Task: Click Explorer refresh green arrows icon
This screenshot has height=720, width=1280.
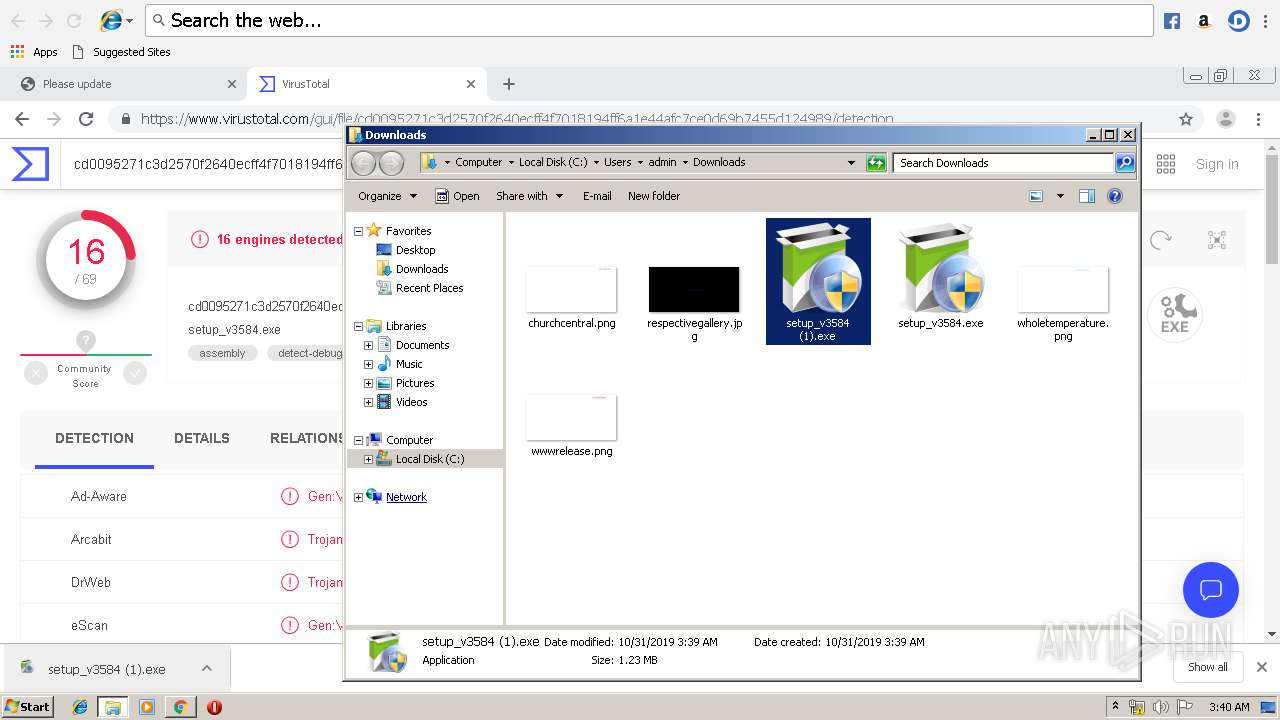Action: pyautogui.click(x=876, y=162)
